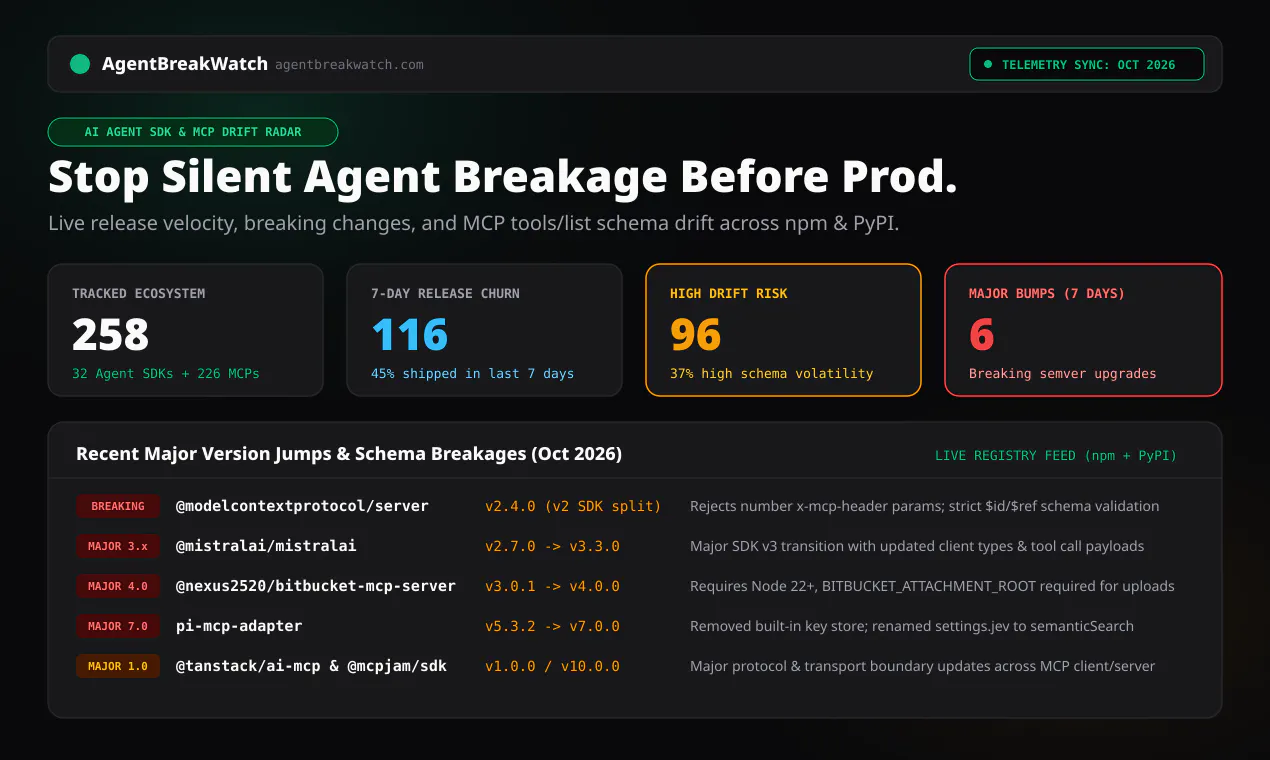Click the Recent Major Version Jumps heading
Viewport: 1270px width, 760px height.
pos(349,454)
